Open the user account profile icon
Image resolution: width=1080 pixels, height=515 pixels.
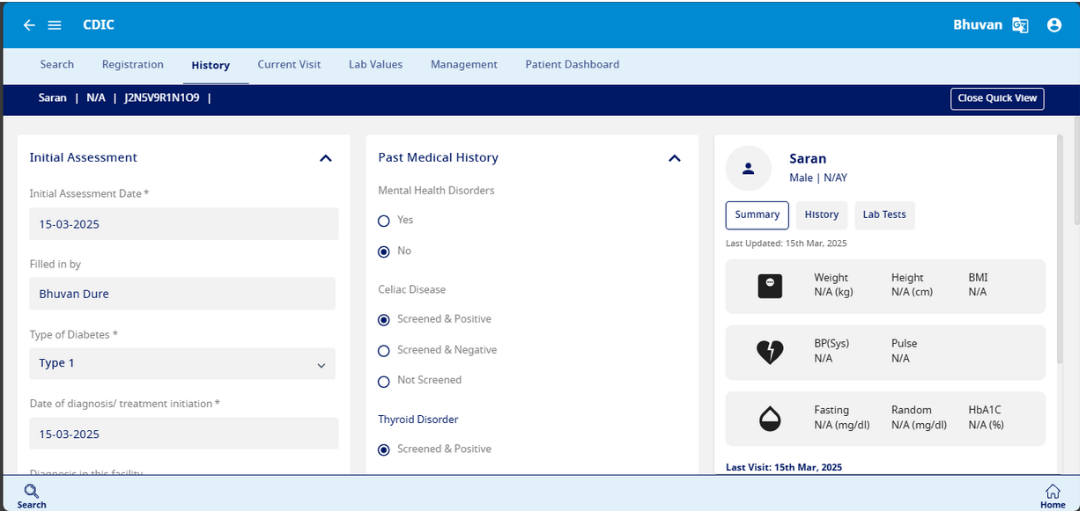(x=1054, y=25)
